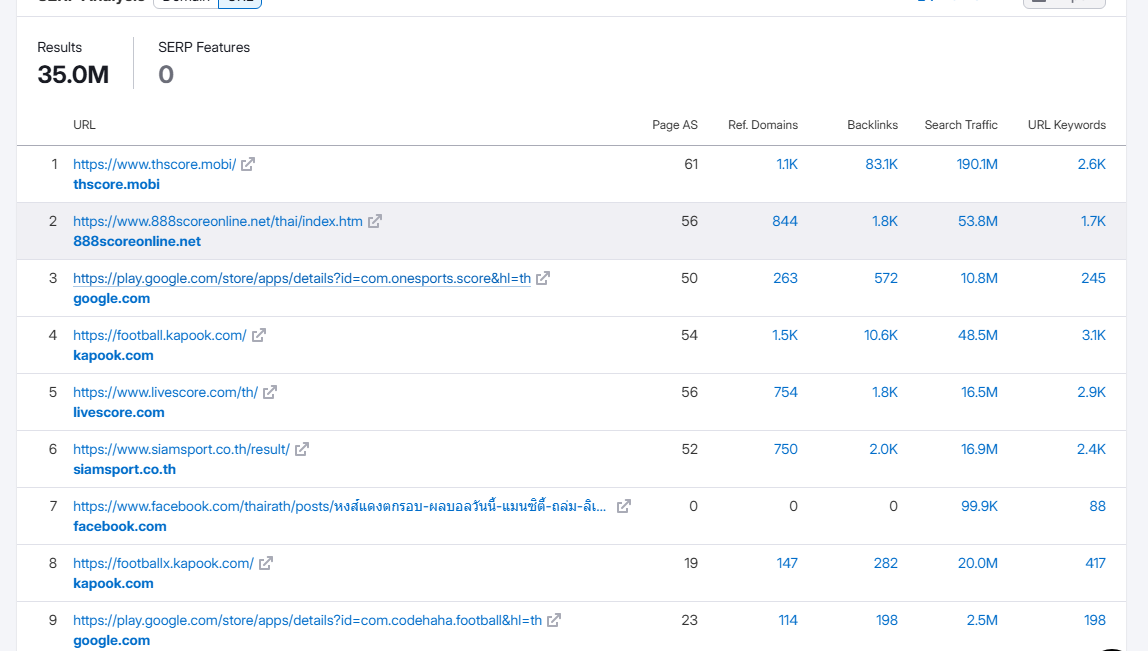Open external link icon for footballx.kapook.com URL

266,563
